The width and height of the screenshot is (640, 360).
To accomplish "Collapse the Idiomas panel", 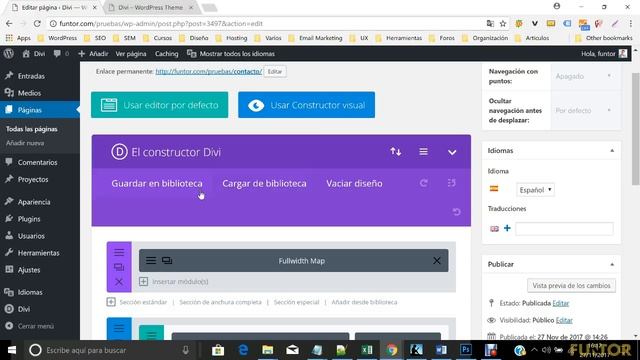I will (x=612, y=151).
